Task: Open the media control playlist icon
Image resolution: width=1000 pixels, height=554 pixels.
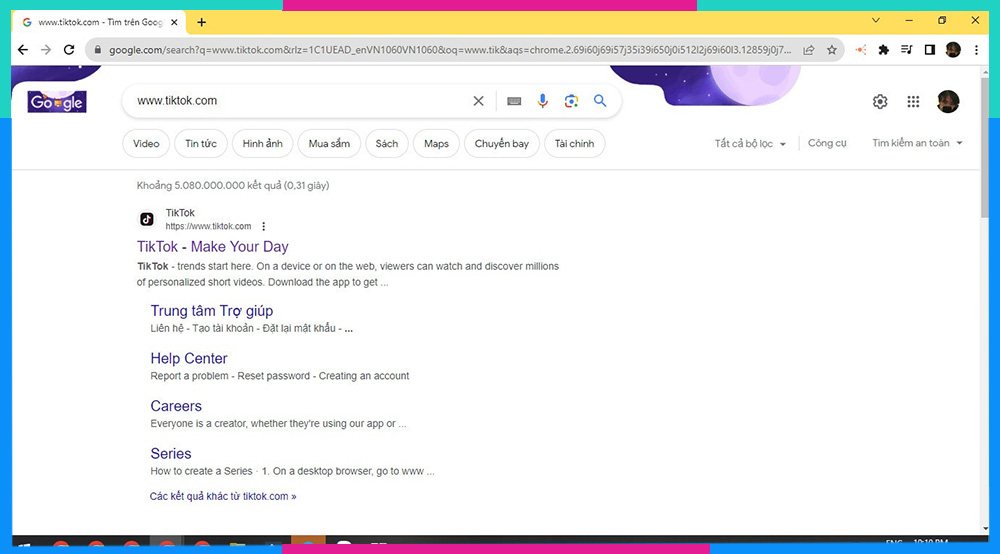Action: [x=906, y=50]
